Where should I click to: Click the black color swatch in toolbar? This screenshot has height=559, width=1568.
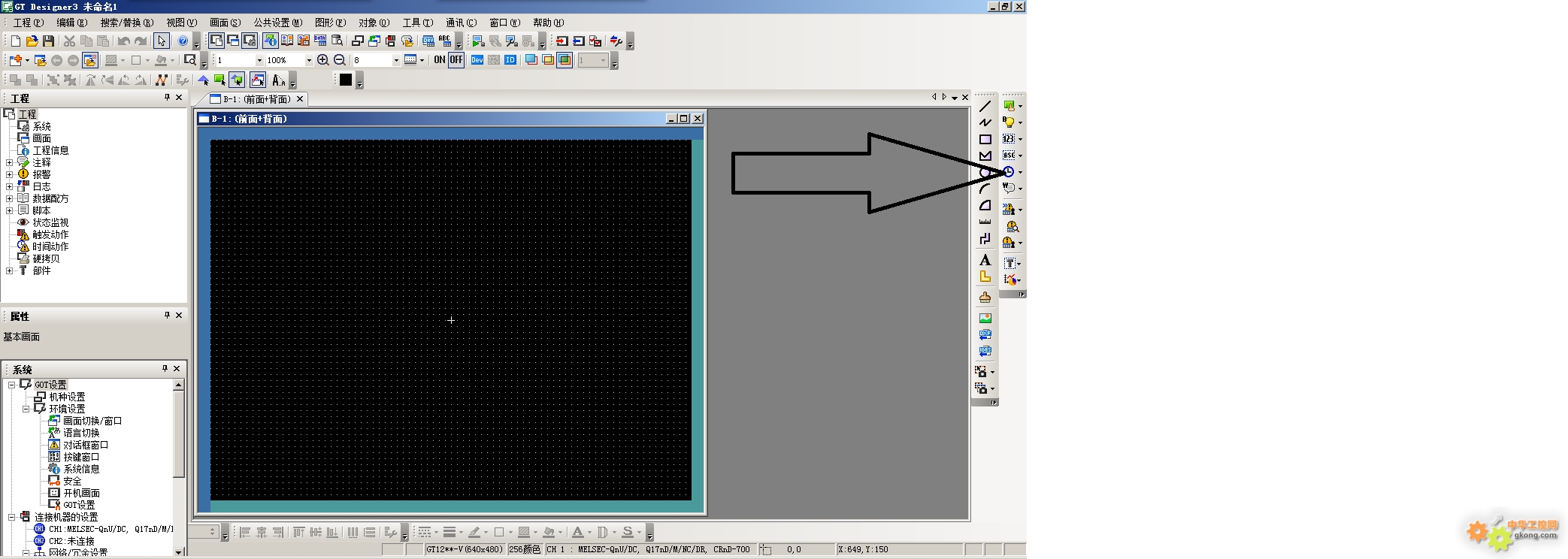[x=346, y=80]
